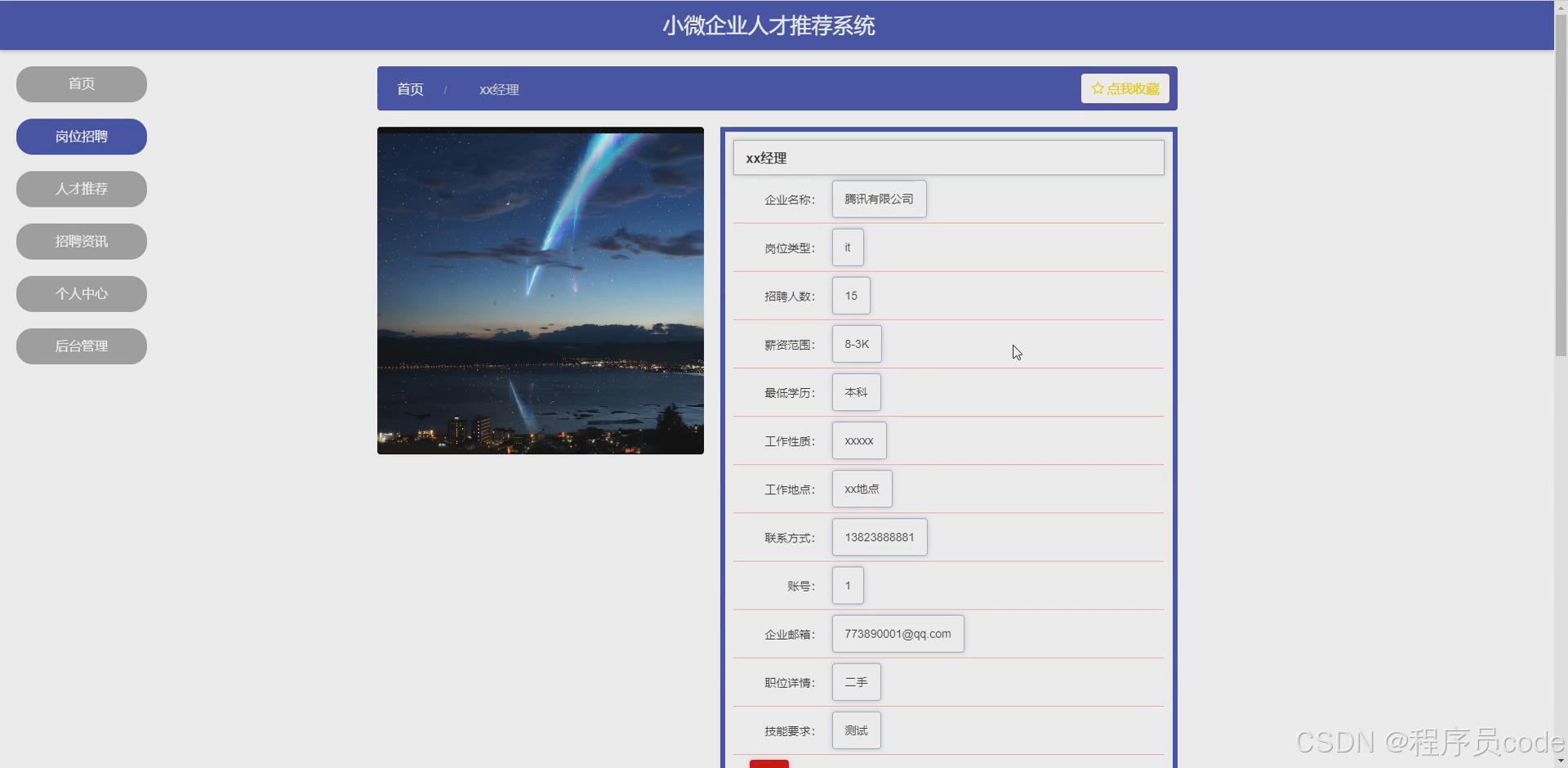Click the scrollbar up arrow icon
The image size is (1568, 768).
pos(1561,7)
